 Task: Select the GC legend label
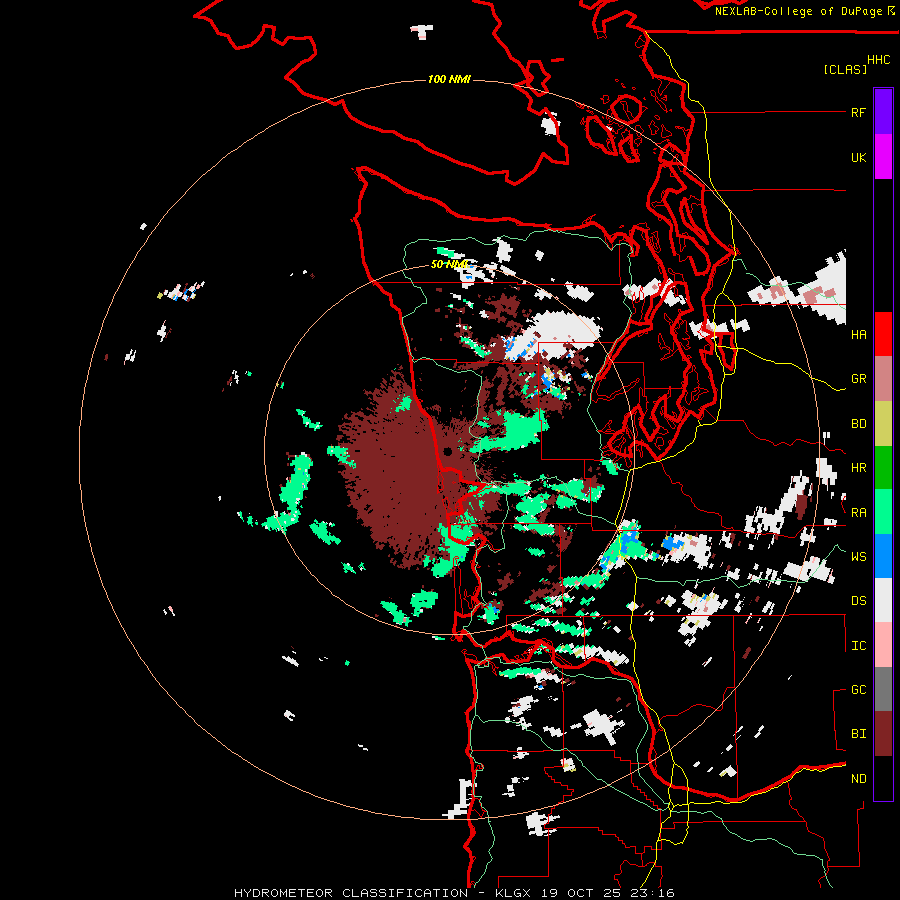coord(858,690)
